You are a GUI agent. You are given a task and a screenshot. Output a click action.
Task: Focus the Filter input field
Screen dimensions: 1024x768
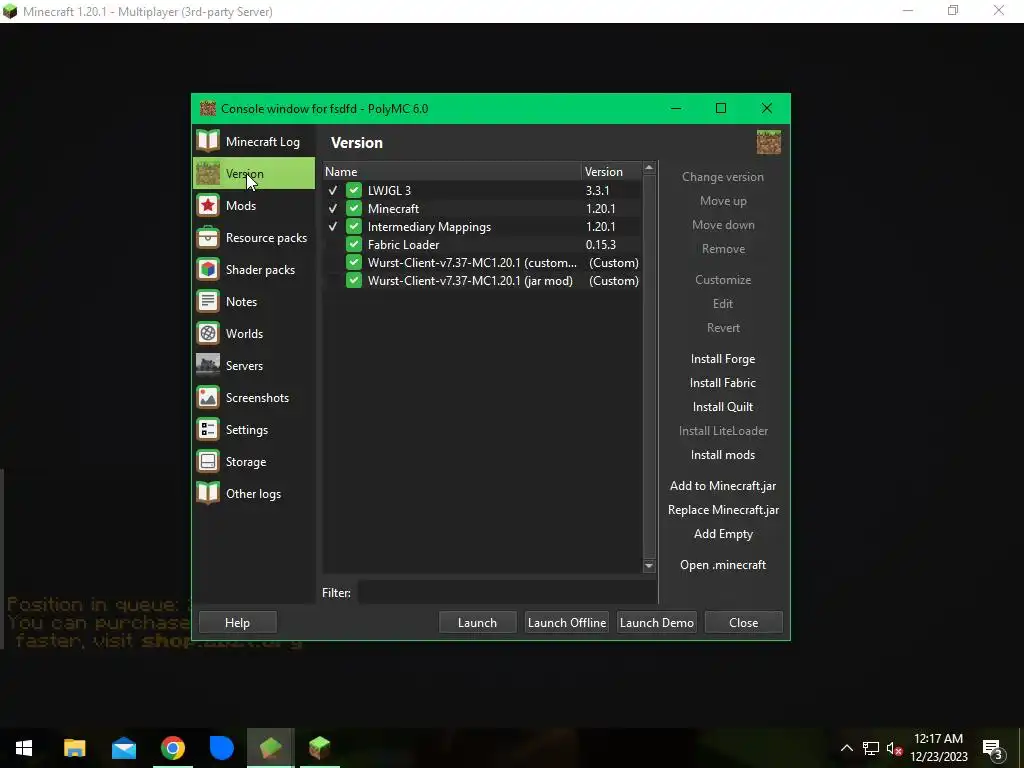pyautogui.click(x=507, y=592)
